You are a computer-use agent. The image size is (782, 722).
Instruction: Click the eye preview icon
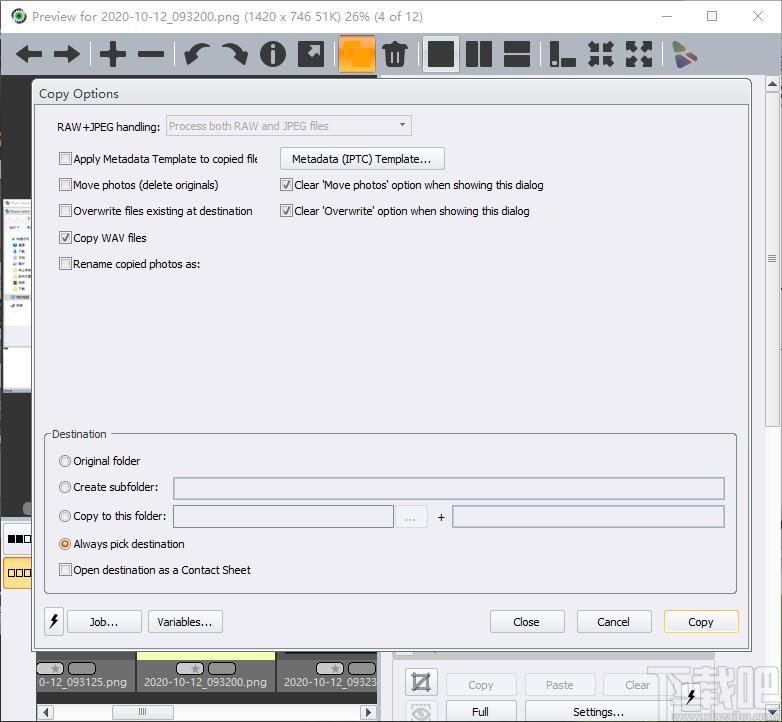[421, 712]
